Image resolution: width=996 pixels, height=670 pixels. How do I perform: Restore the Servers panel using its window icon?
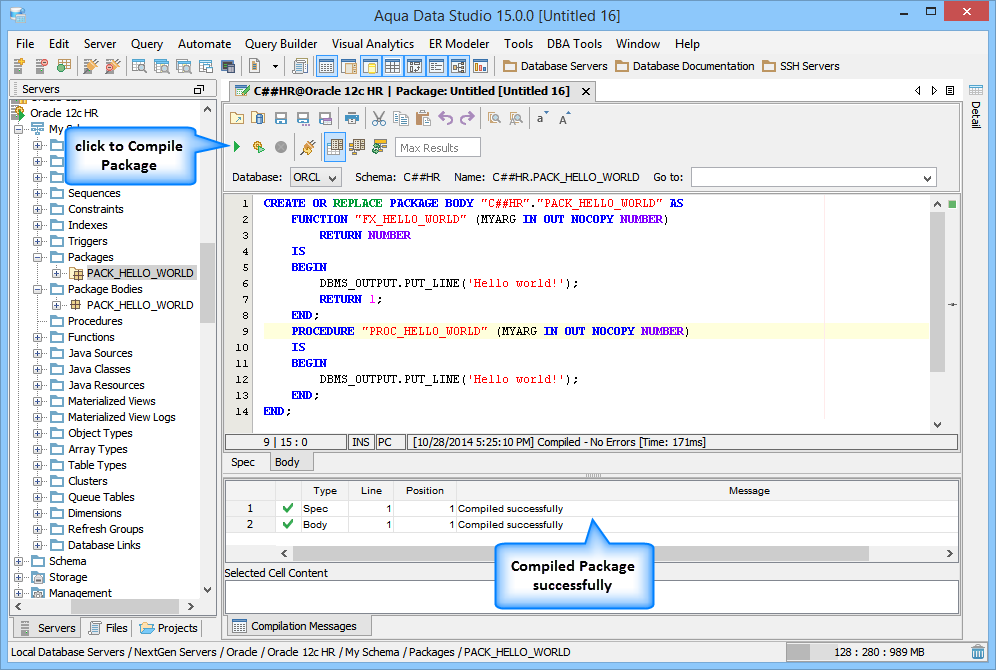coord(198,90)
